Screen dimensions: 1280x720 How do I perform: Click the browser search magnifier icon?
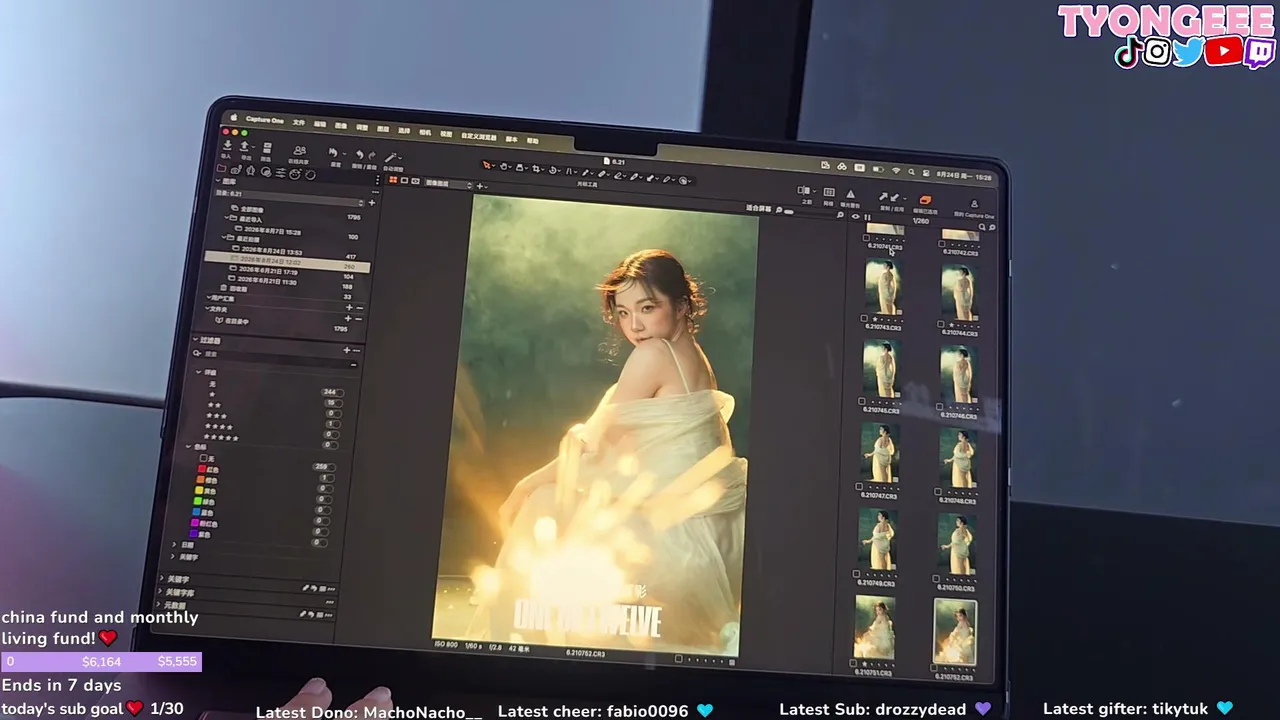(982, 228)
